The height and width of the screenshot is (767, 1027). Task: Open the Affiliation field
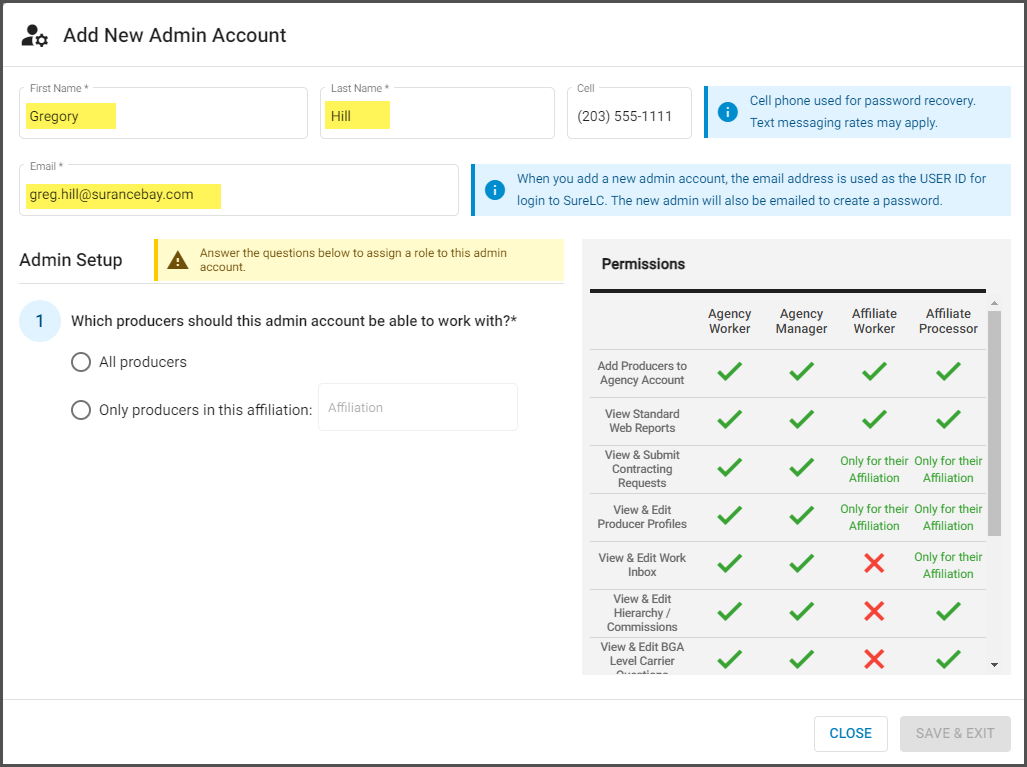[x=417, y=407]
